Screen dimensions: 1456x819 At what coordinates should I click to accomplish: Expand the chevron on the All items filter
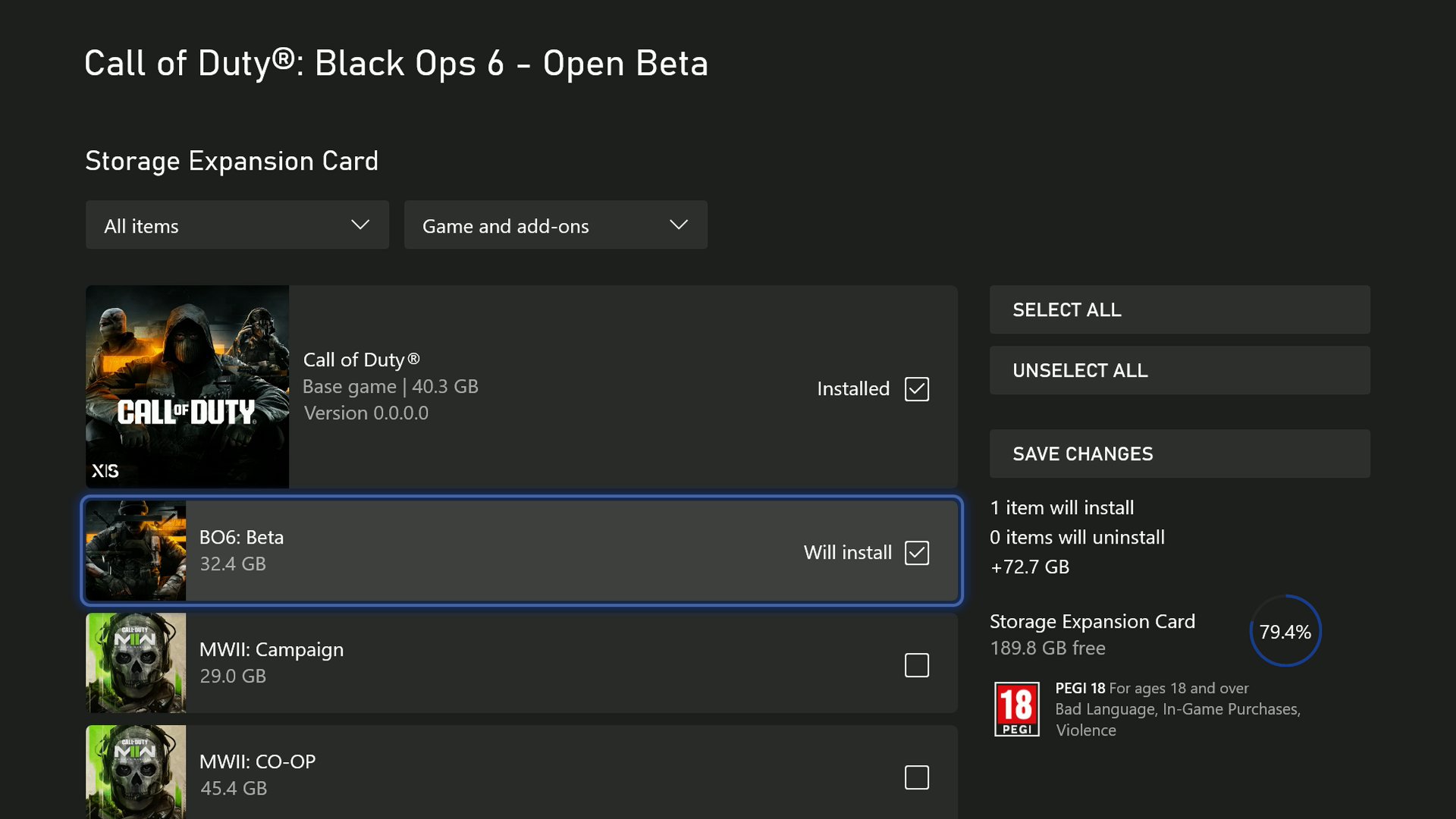click(x=359, y=224)
